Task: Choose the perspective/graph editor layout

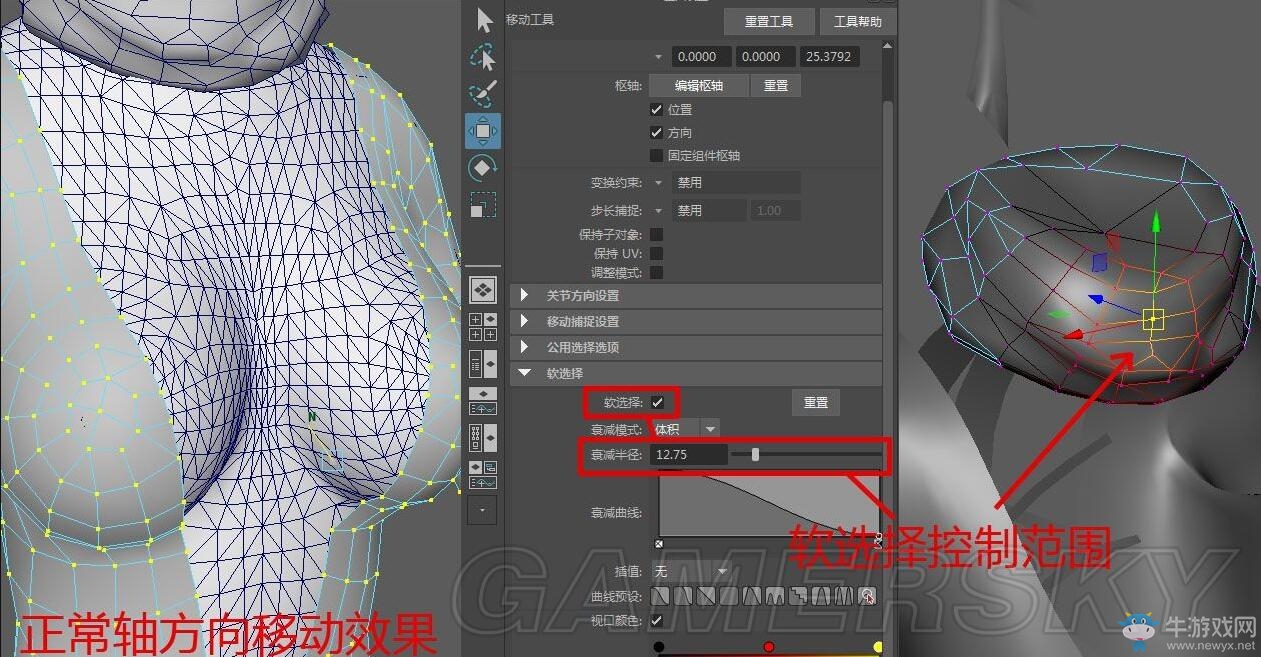Action: tap(483, 401)
